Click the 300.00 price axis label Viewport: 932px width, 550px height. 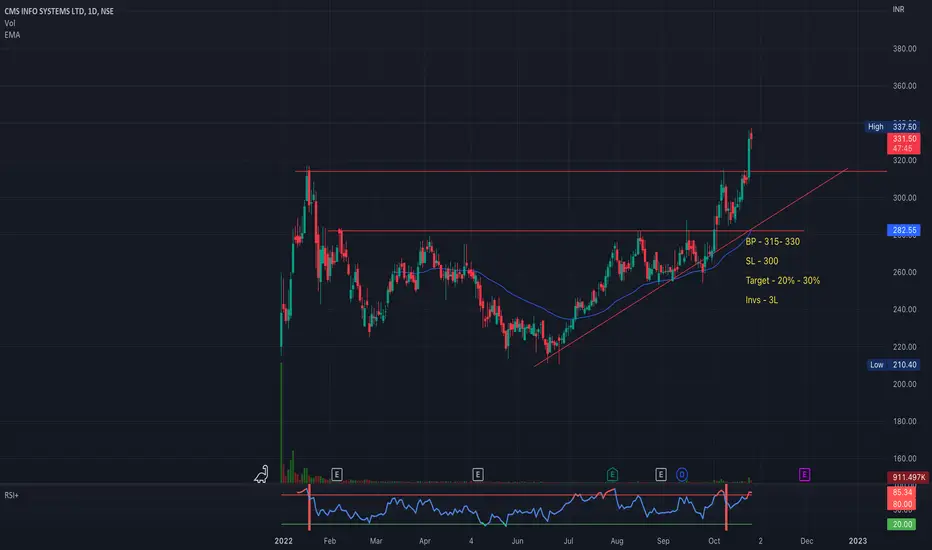click(904, 198)
